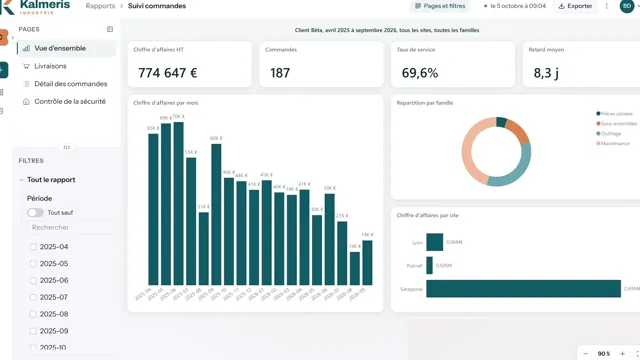Click the Kalmeris Industrie logo
640x360 pixels.
36,7
